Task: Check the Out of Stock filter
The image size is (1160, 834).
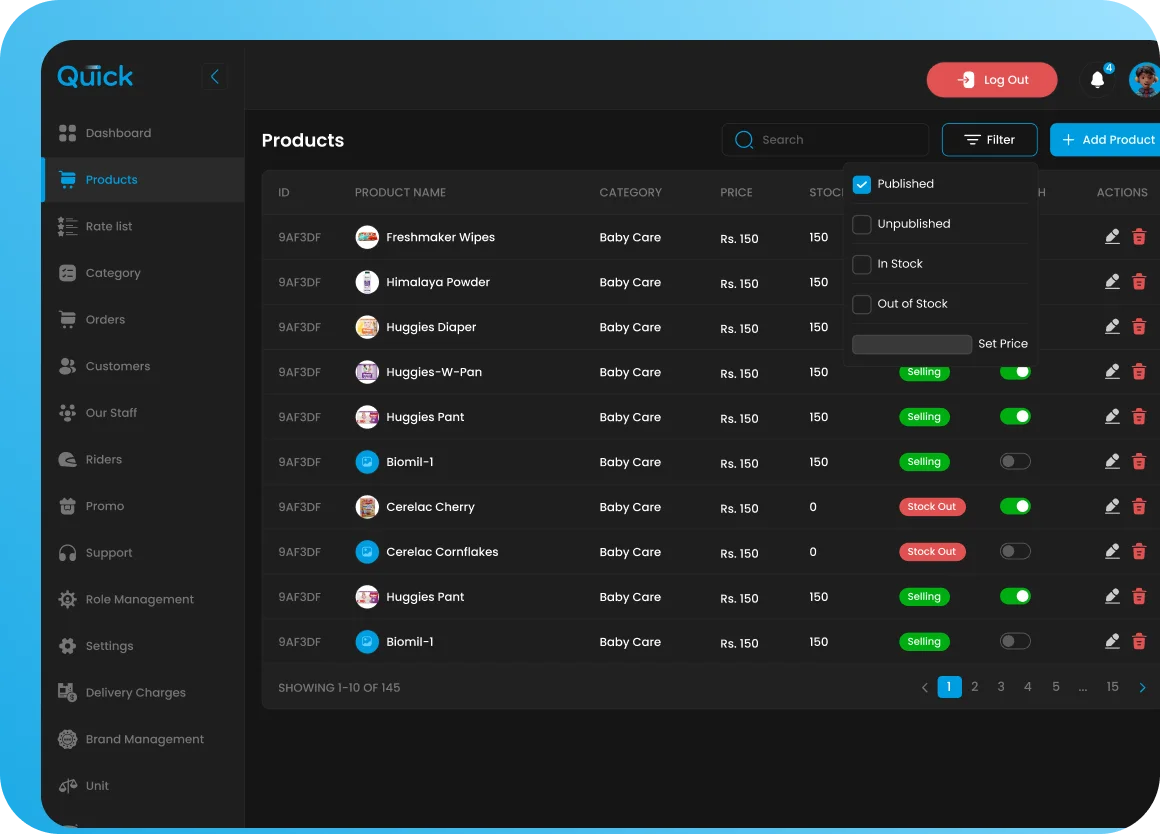Action: point(861,304)
